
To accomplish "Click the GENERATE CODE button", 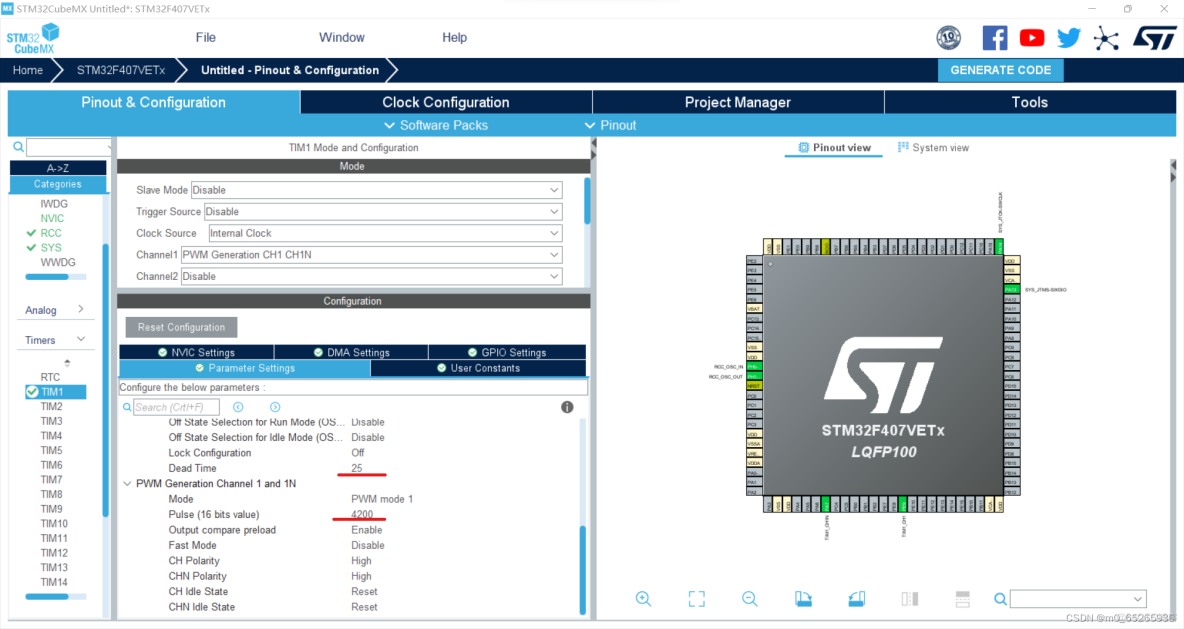I will click(1000, 70).
